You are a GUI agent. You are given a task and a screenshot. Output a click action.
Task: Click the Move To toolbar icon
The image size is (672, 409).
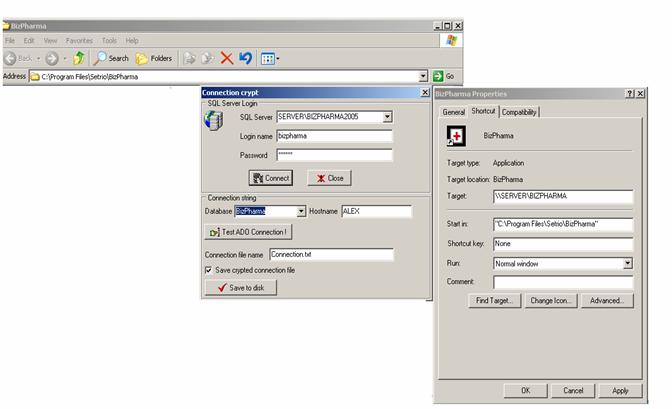point(189,58)
